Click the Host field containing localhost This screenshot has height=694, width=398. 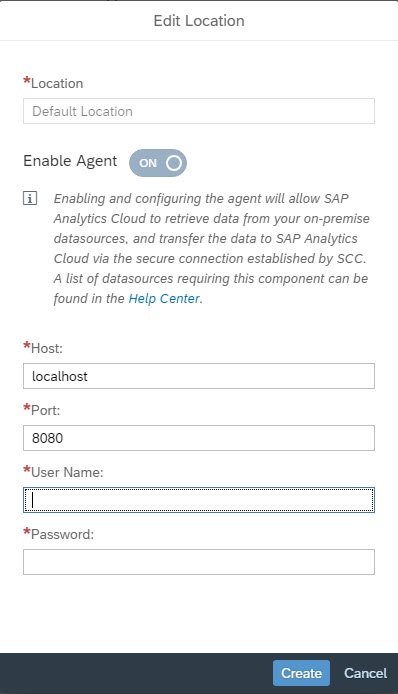[199, 376]
